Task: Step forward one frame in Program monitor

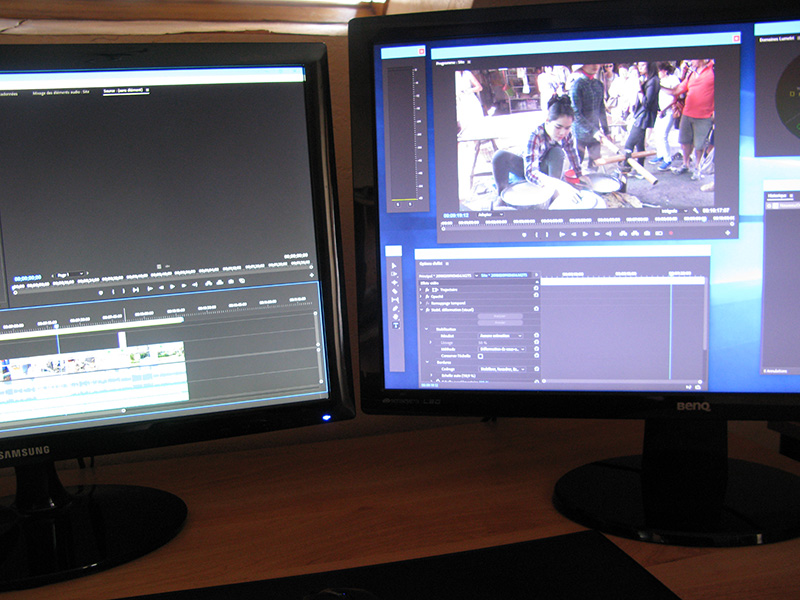Action: pyautogui.click(x=597, y=234)
